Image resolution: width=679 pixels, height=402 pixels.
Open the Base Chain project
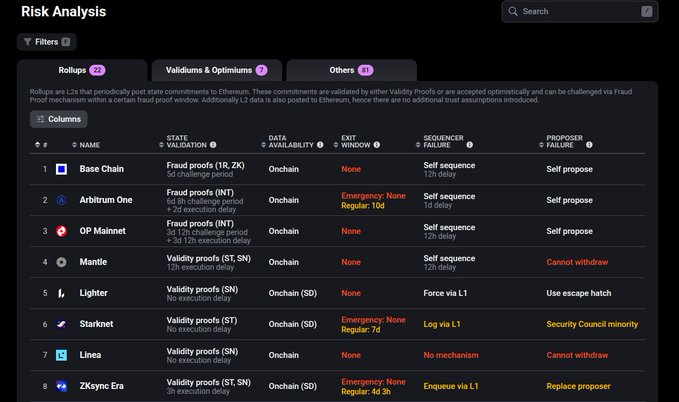tap(101, 169)
